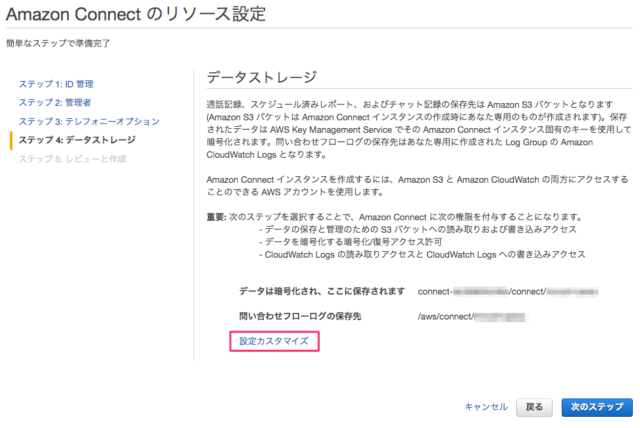Click the CloudWatch Logs の読み取りアクセス line
This screenshot has height=428, width=640.
click(422, 255)
